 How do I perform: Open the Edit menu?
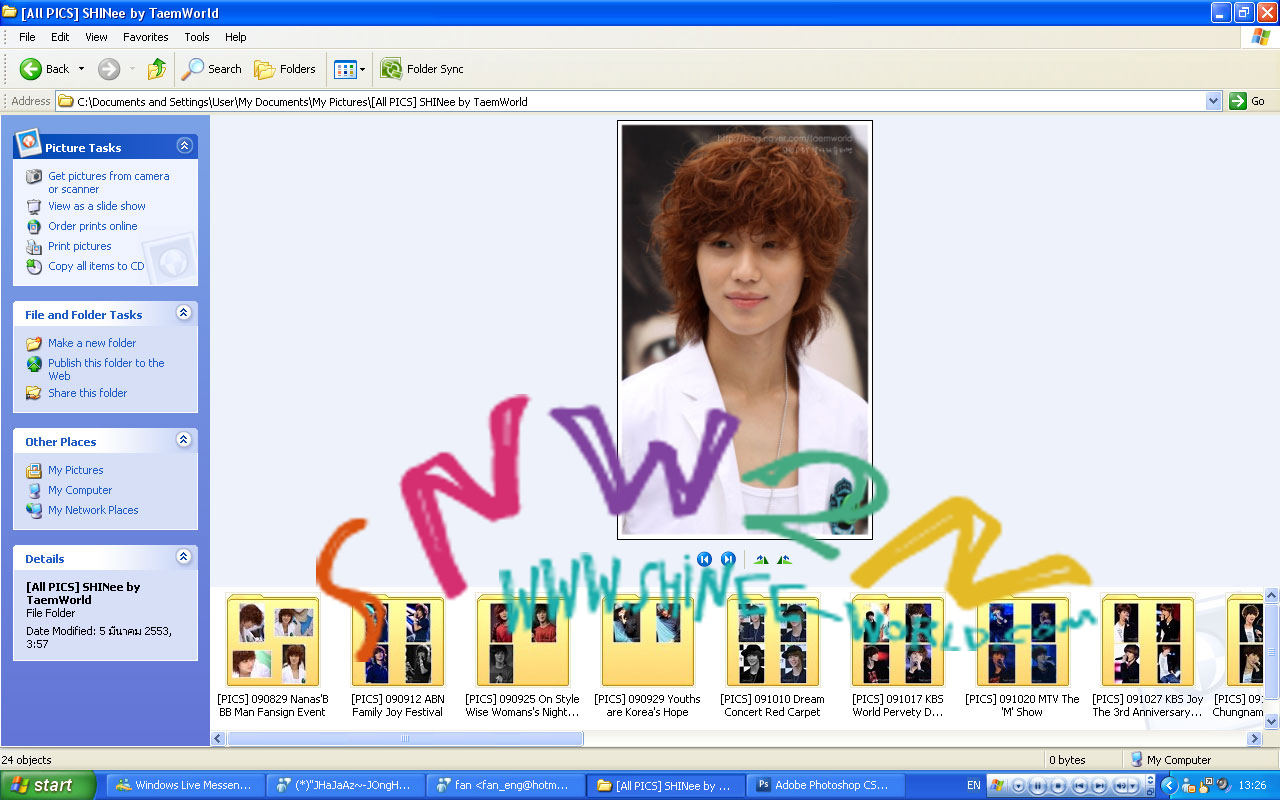click(x=60, y=37)
